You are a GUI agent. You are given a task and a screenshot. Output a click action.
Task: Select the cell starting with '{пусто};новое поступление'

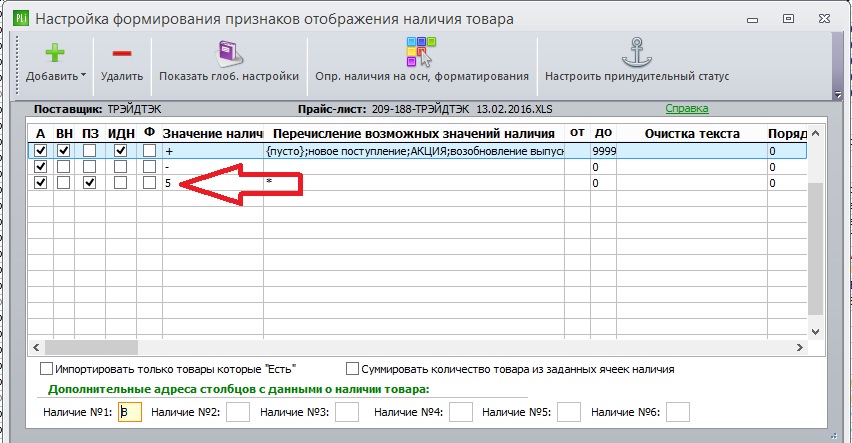click(x=414, y=151)
